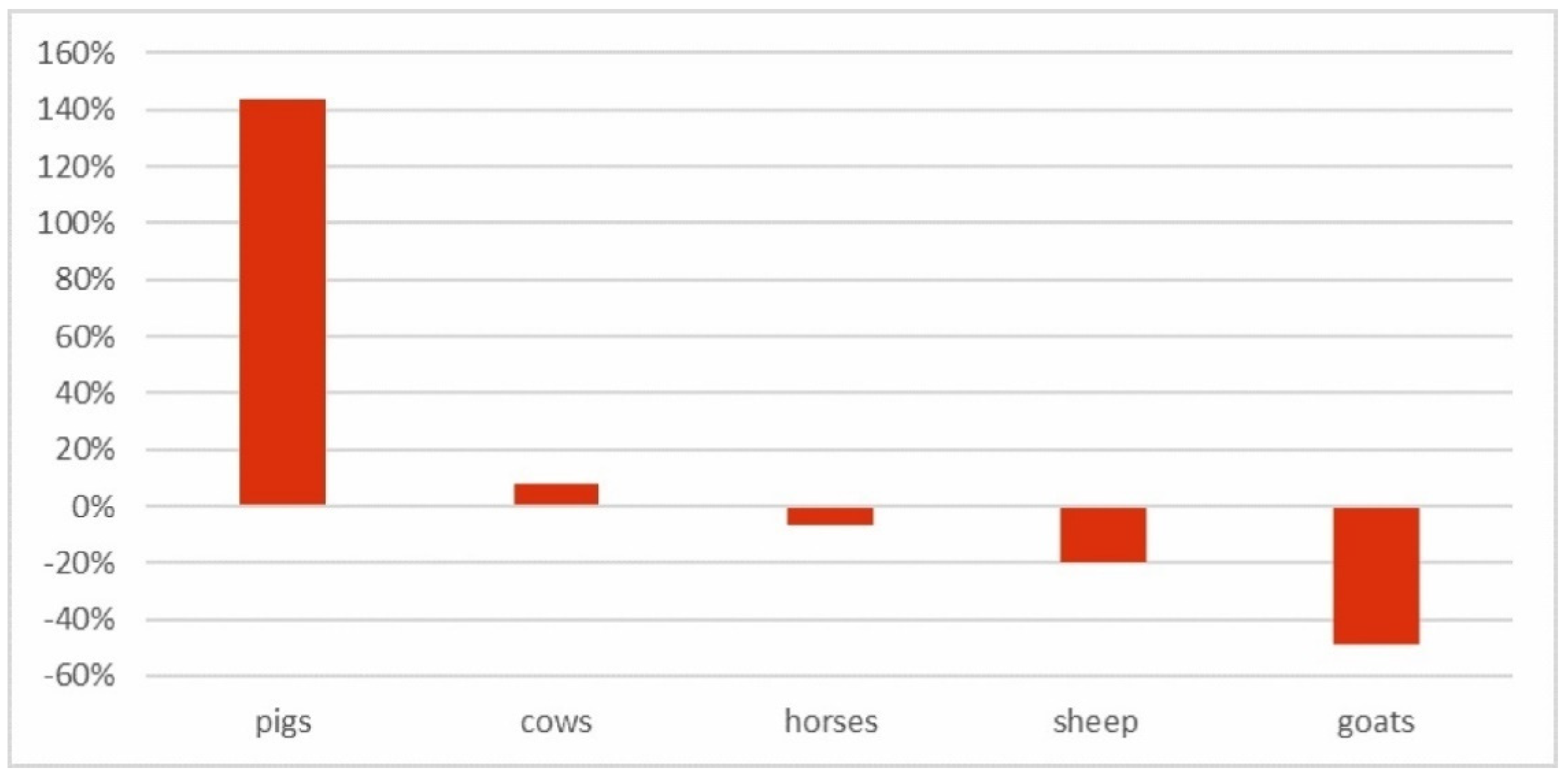Select the red sheep bar

coord(1103,534)
